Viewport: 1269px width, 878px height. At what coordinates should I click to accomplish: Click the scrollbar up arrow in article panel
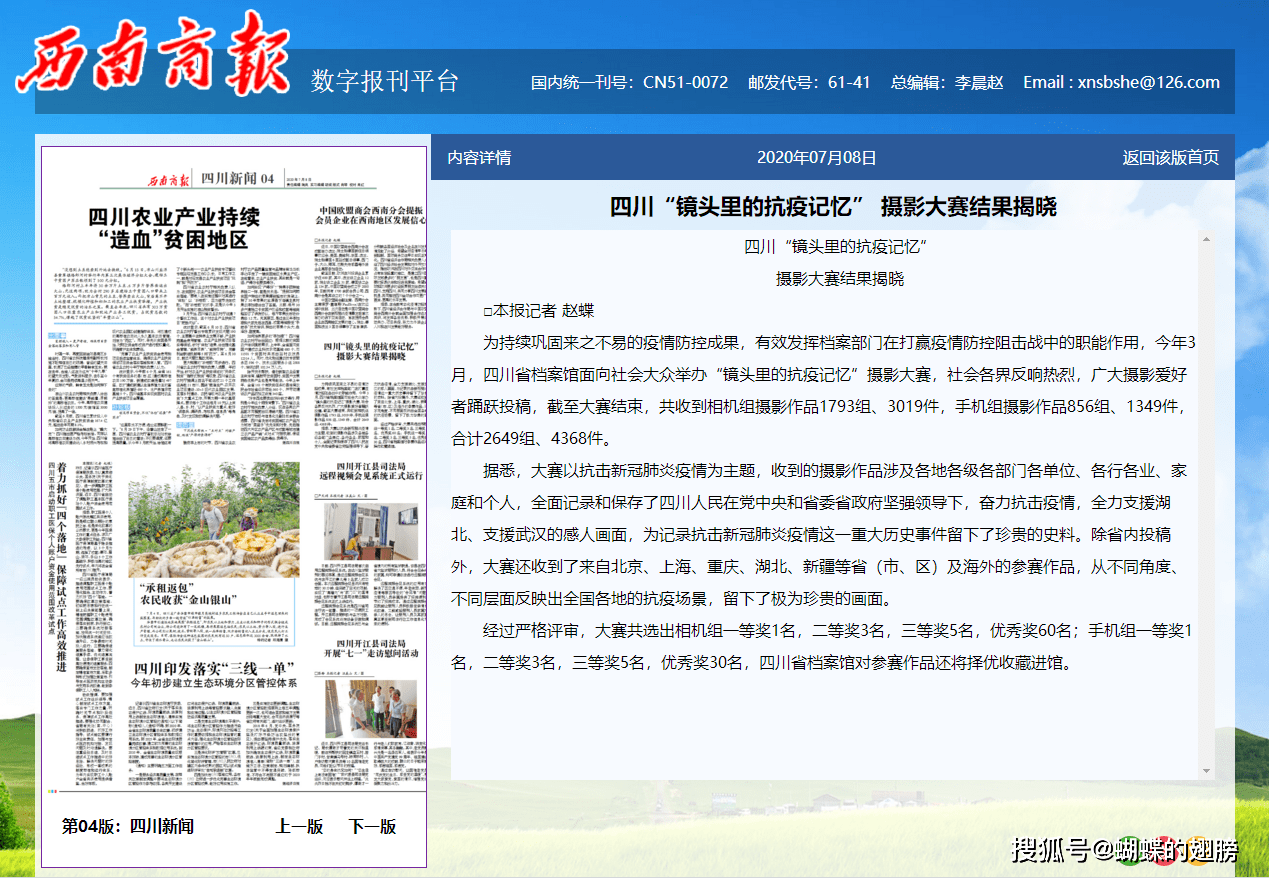(1206, 240)
